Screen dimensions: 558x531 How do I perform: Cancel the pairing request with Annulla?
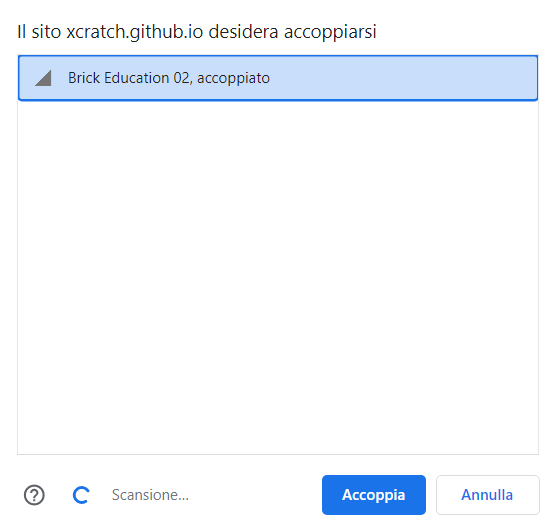pyautogui.click(x=488, y=495)
